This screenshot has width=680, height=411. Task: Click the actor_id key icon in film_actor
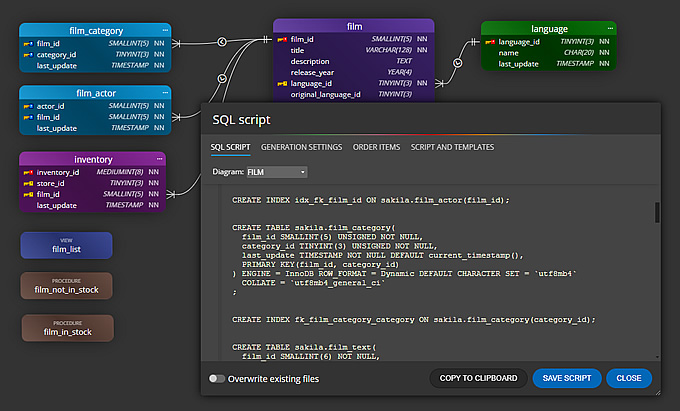tap(28, 105)
